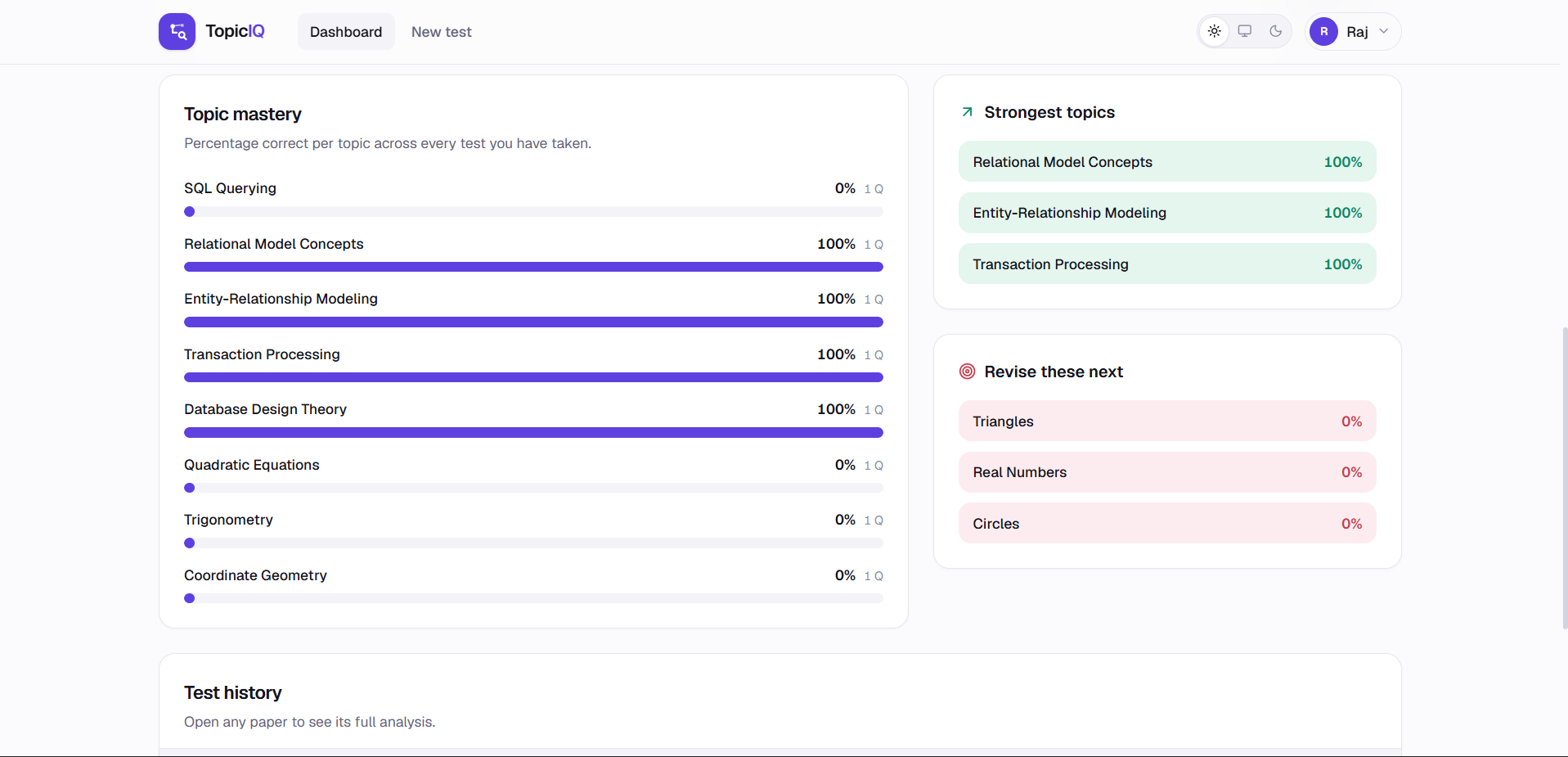Enable dark mode moon icon
The height and width of the screenshot is (757, 1568).
point(1275,31)
